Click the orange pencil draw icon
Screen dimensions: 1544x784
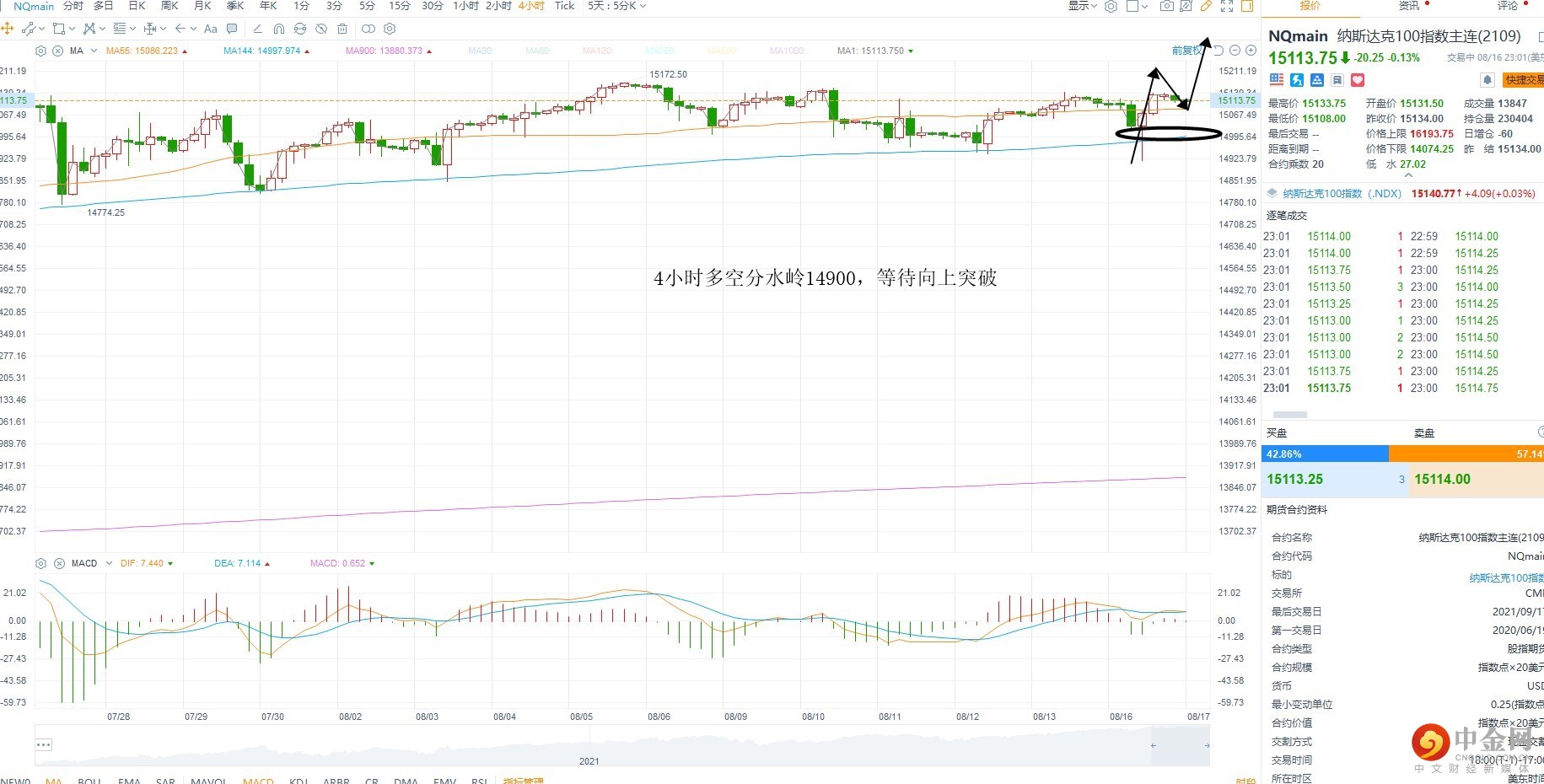point(1206,6)
